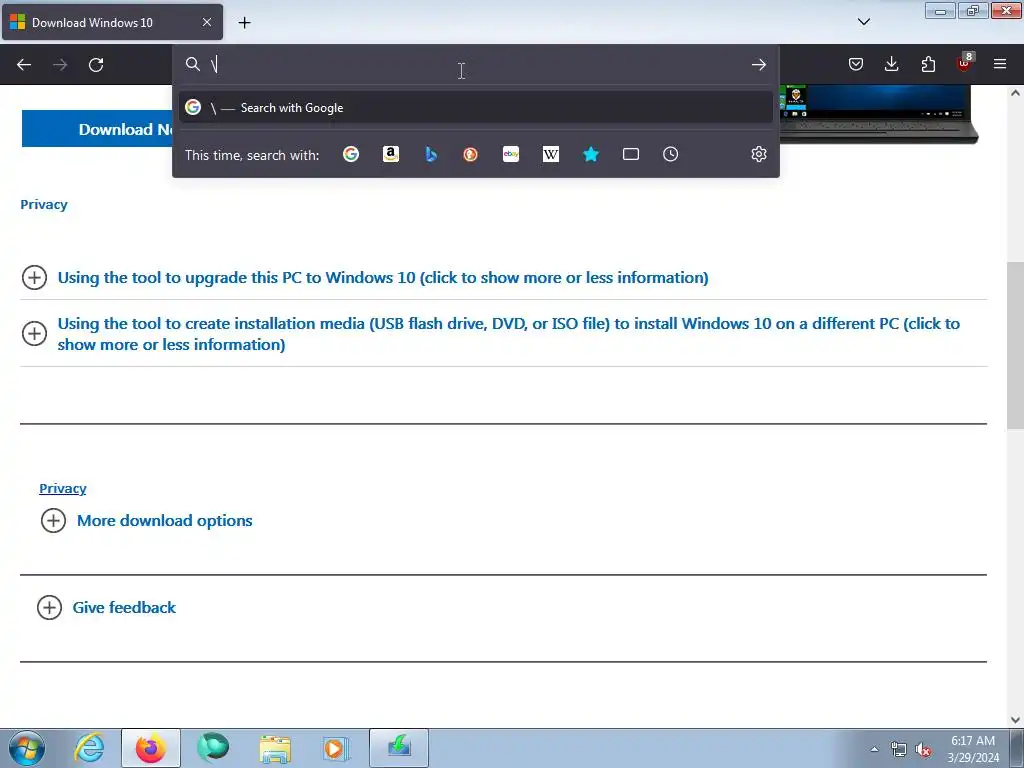
Task: Open the green orb app in the taskbar
Action: tap(214, 748)
